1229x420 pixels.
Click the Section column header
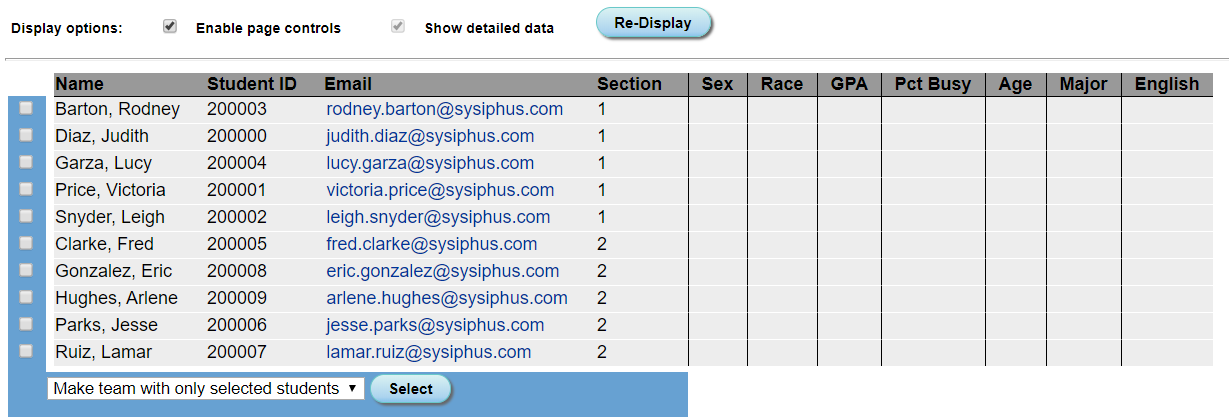[x=629, y=84]
